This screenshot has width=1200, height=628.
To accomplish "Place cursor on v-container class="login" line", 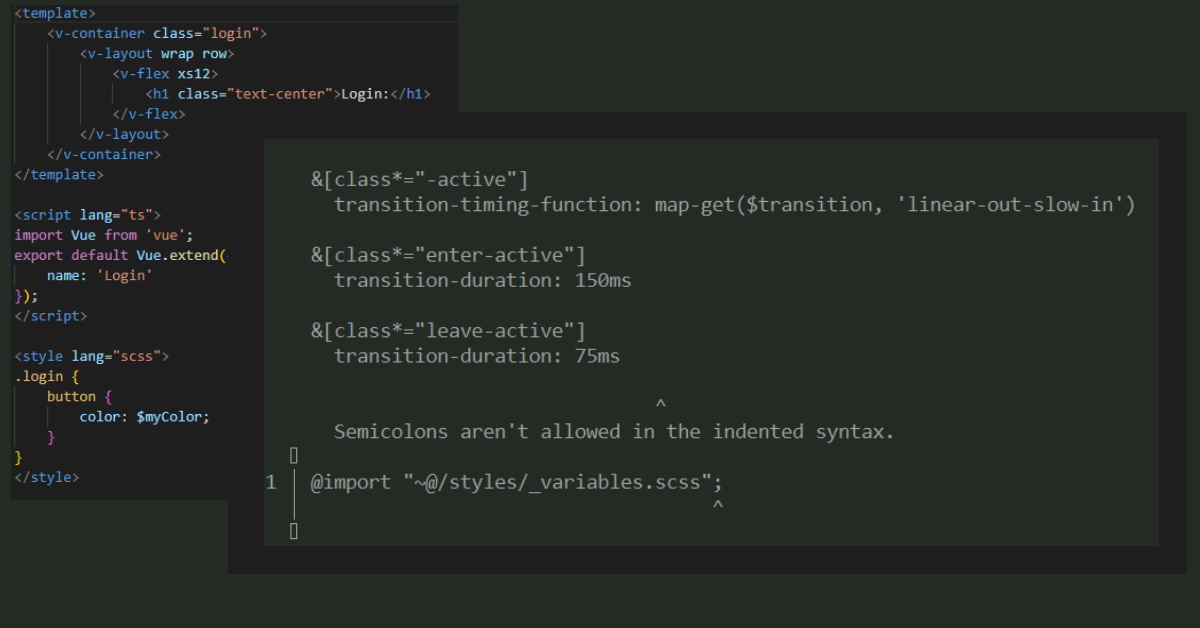I will pos(157,33).
